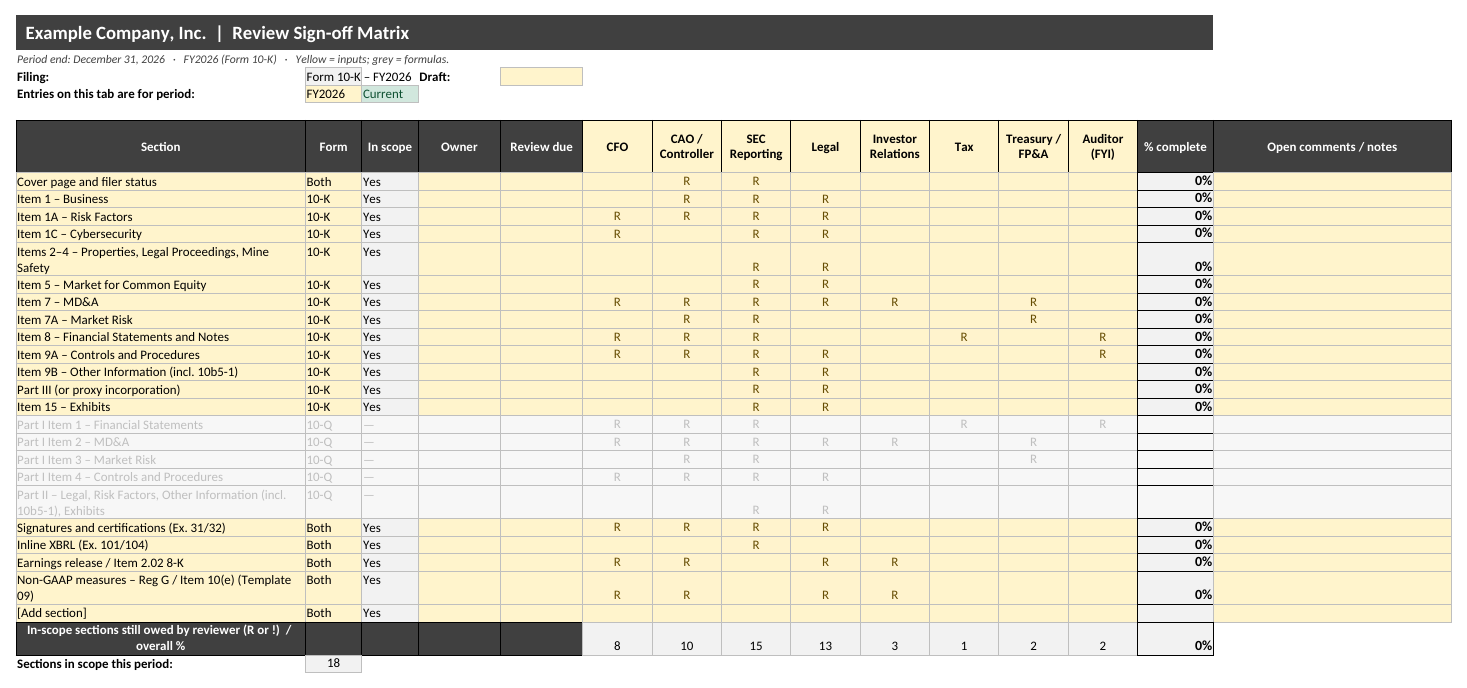Click 'Inline XBRL (Ex. 101/104)' cell

point(161,545)
